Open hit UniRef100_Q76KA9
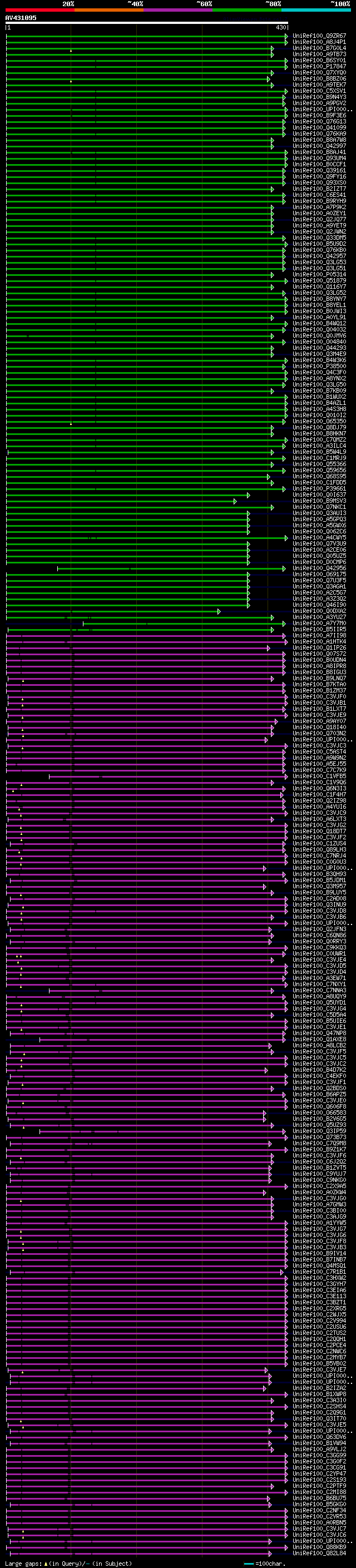356x1568 pixels. pyautogui.click(x=319, y=134)
